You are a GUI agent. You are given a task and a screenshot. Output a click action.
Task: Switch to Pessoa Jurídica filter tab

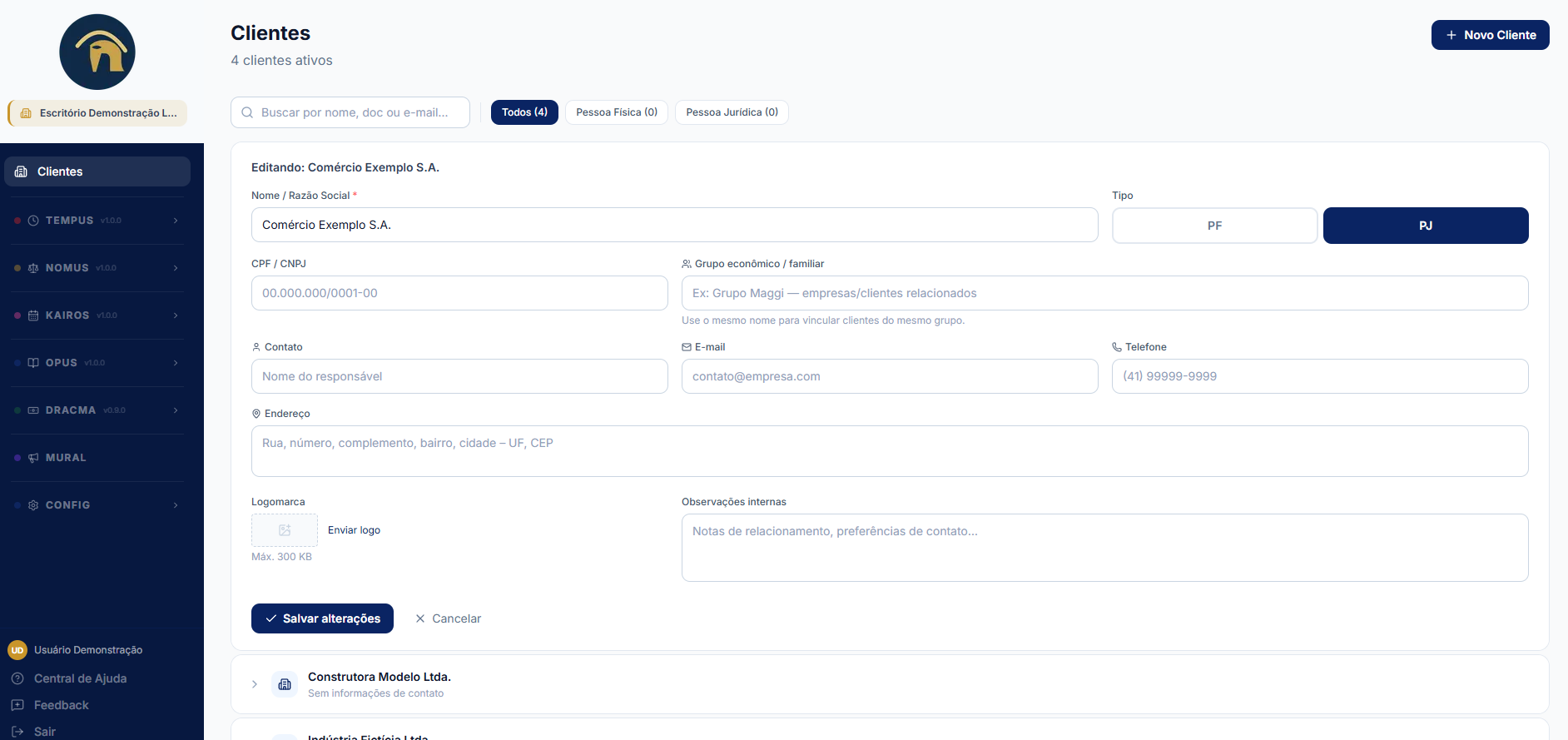[x=732, y=112]
